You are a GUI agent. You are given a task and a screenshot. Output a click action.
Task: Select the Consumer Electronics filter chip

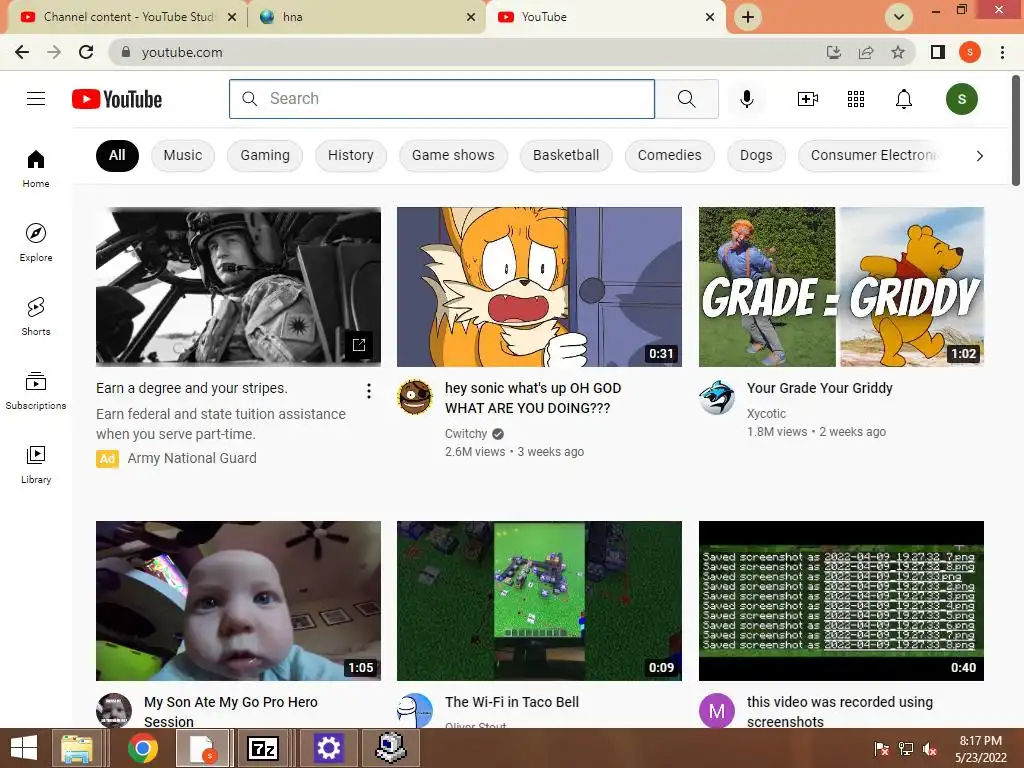coord(872,155)
